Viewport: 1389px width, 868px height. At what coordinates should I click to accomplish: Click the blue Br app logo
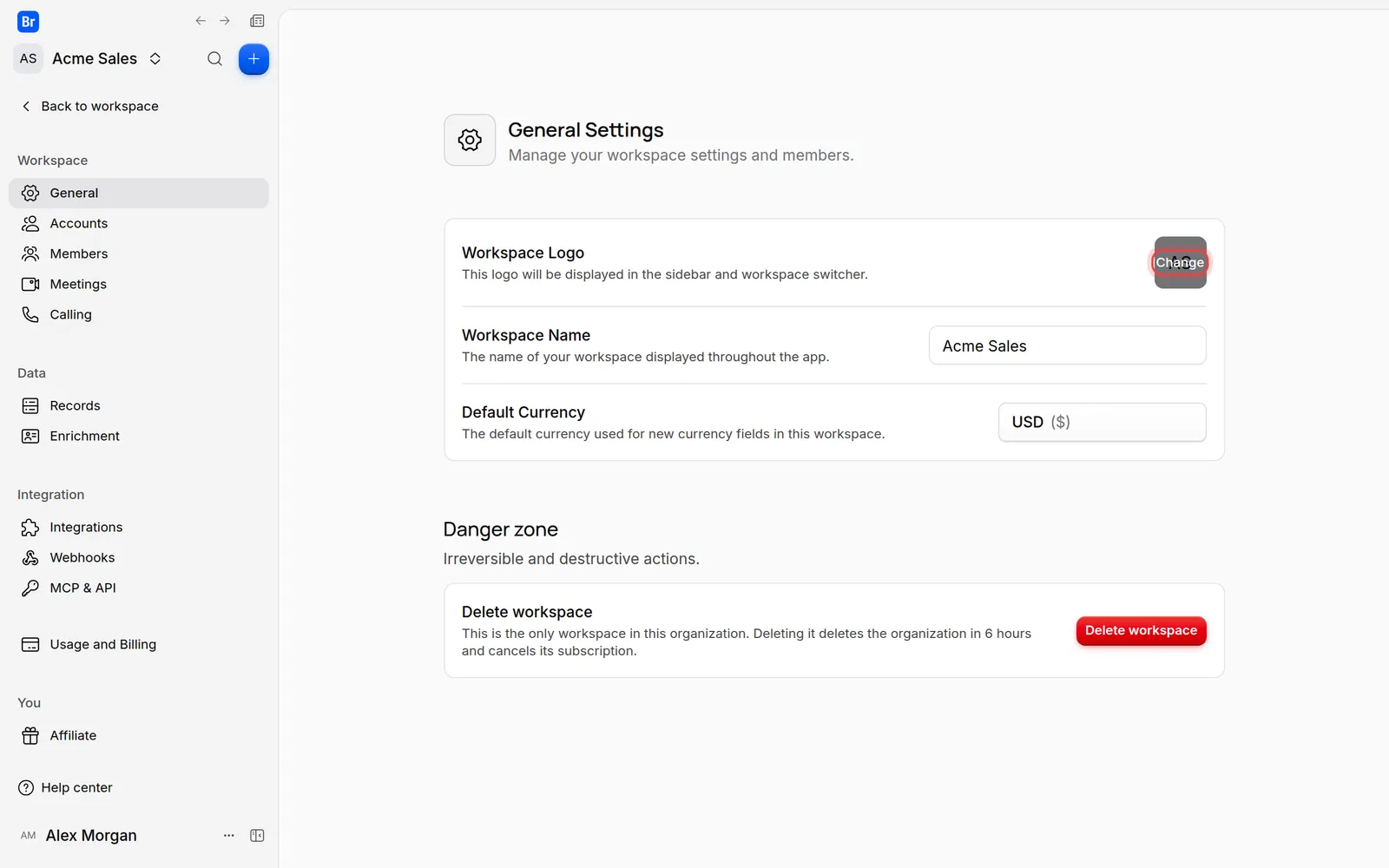[28, 22]
